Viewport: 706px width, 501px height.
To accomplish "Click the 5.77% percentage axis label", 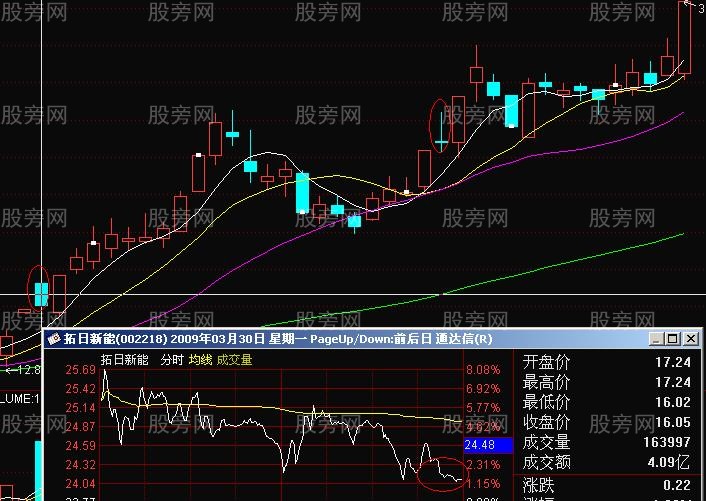I will click(483, 408).
